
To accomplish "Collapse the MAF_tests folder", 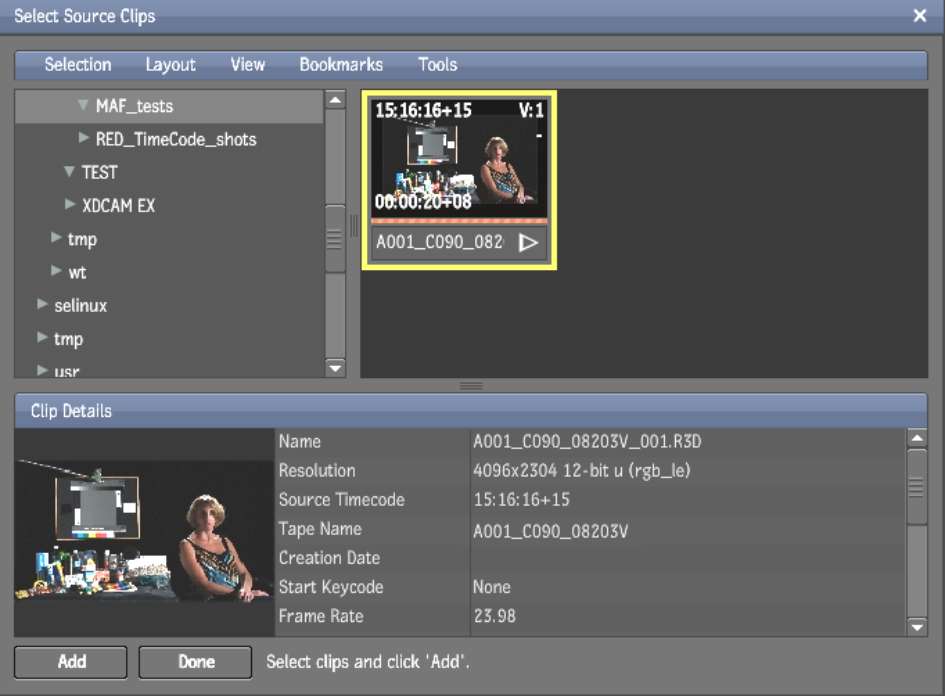I will click(83, 106).
